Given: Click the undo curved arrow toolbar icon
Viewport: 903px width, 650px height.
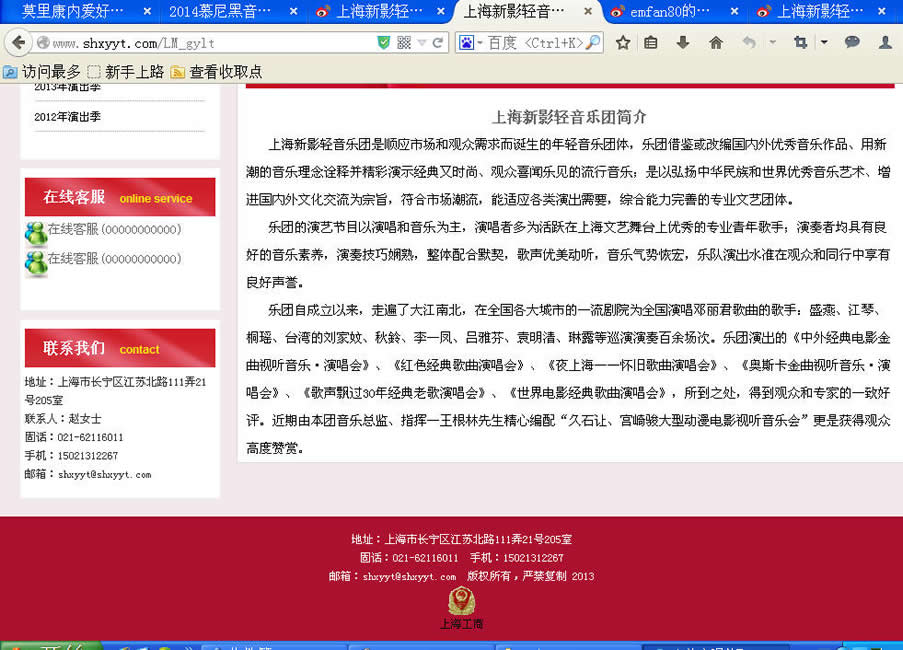Looking at the screenshot, I should [749, 43].
